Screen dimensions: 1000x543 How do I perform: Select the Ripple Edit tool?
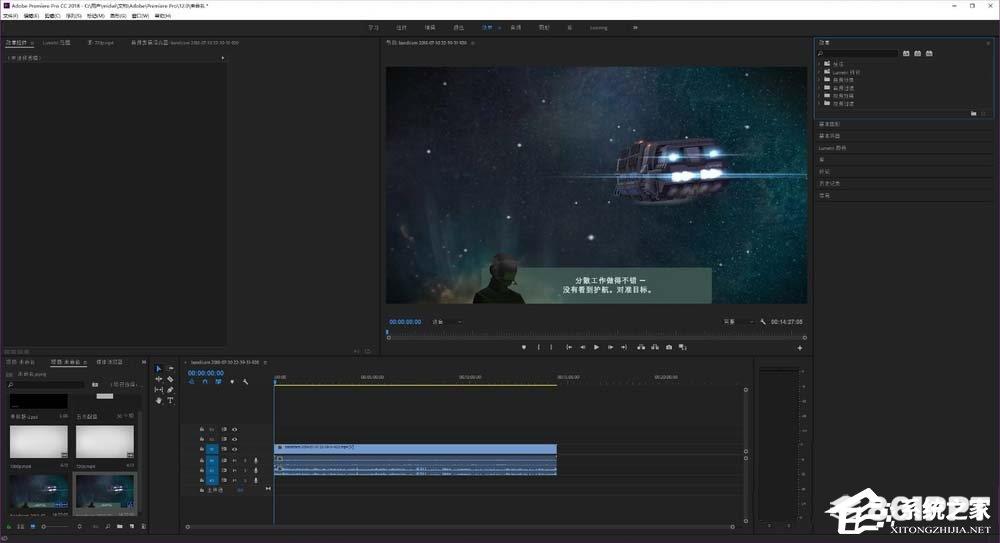[159, 379]
